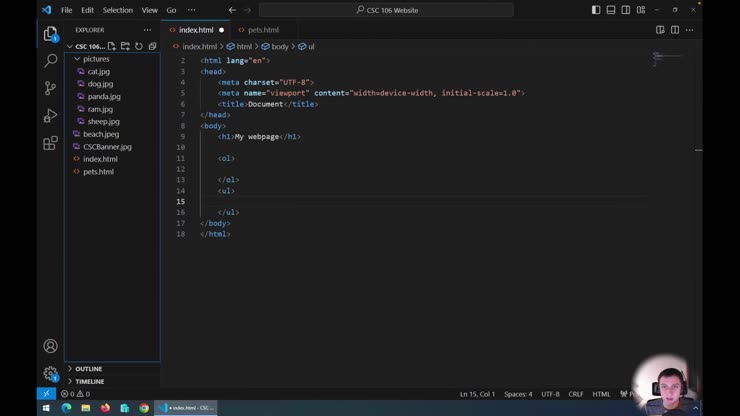Screen dimensions: 740x416
Task: Click the New File icon in Explorer
Action: [x=112, y=46]
